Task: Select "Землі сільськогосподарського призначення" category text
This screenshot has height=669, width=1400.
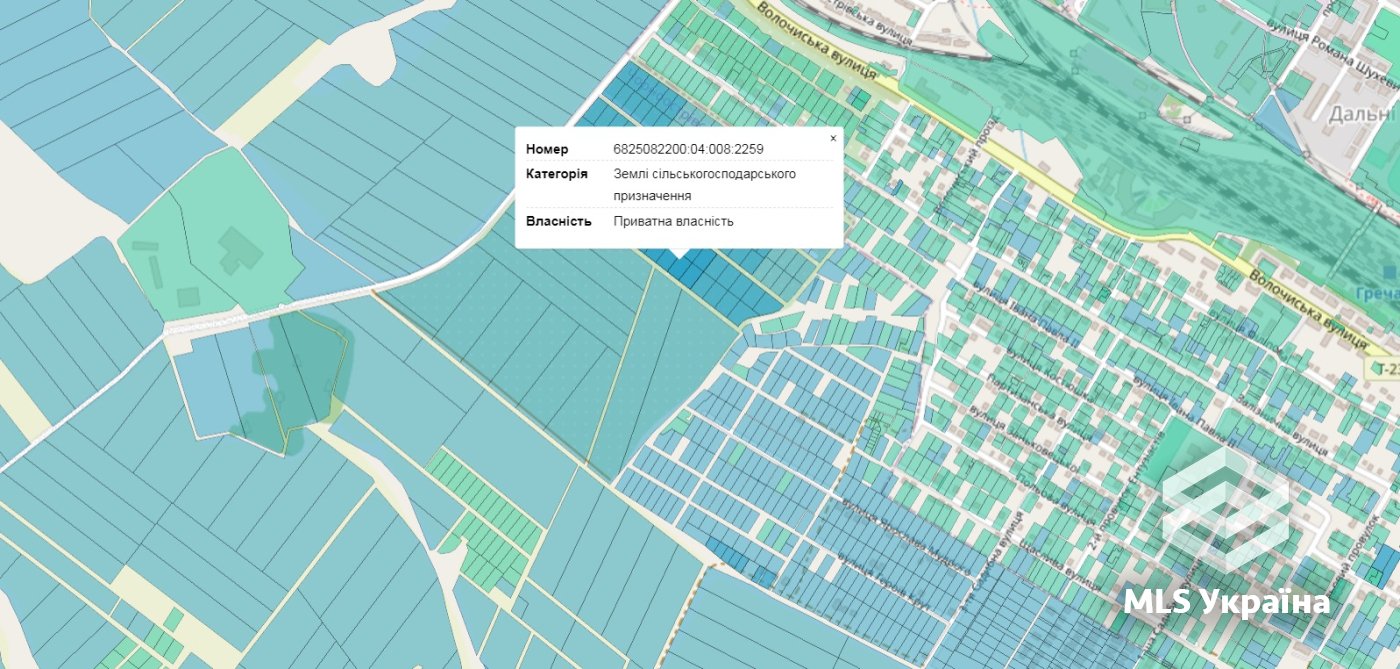Action: coord(705,185)
